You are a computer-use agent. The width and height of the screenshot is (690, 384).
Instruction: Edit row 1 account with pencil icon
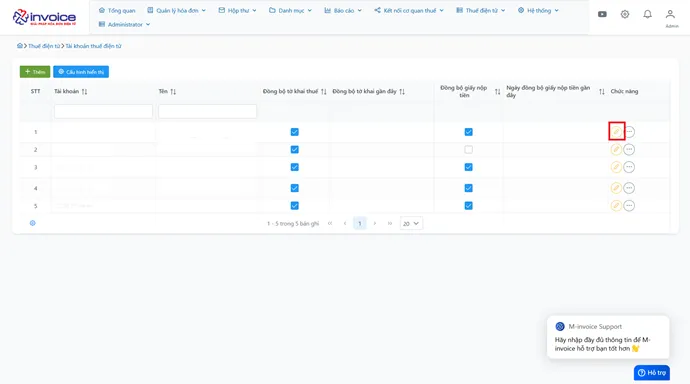[x=617, y=132]
